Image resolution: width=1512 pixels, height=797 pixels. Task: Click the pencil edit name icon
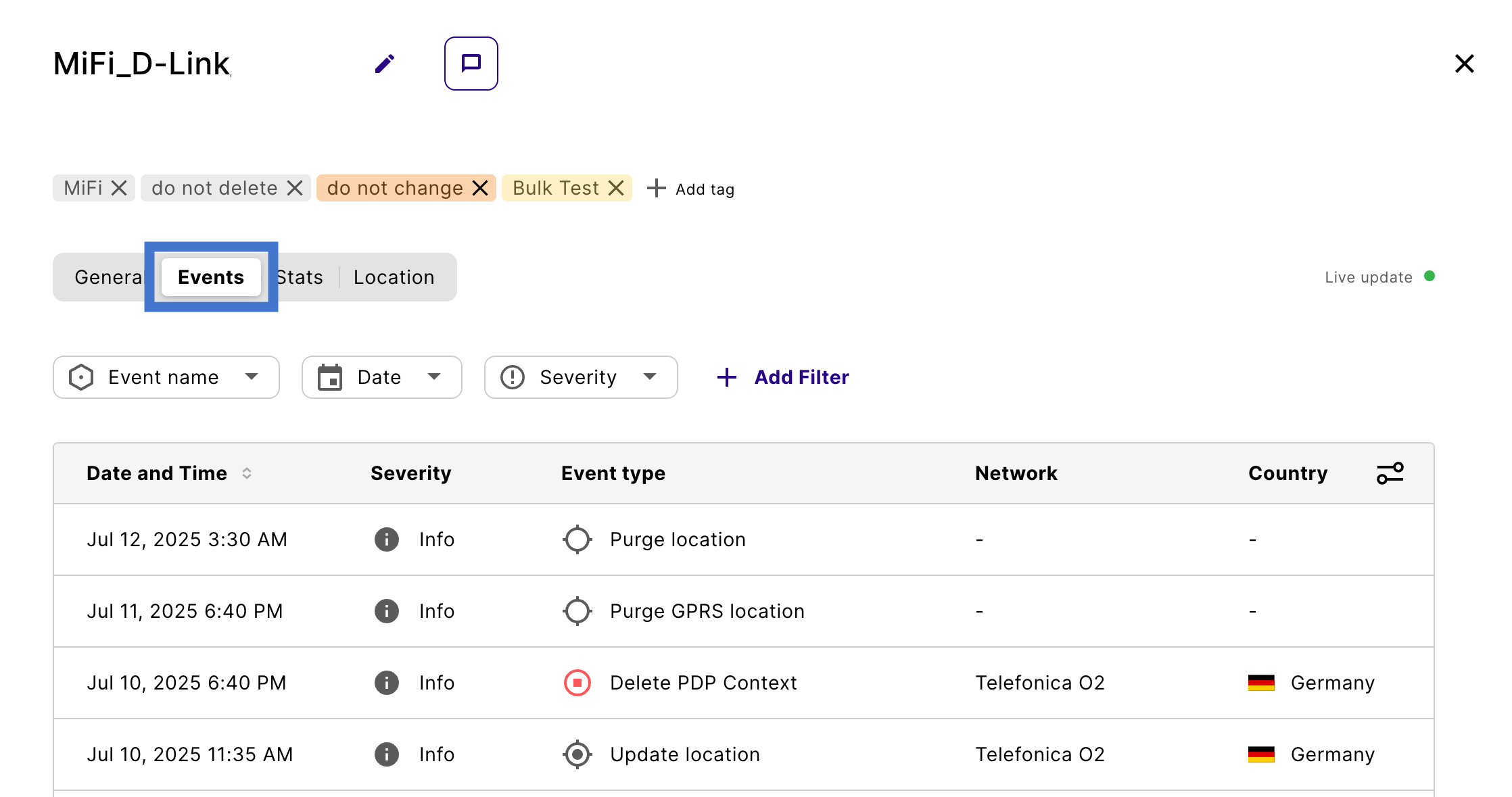tap(384, 64)
